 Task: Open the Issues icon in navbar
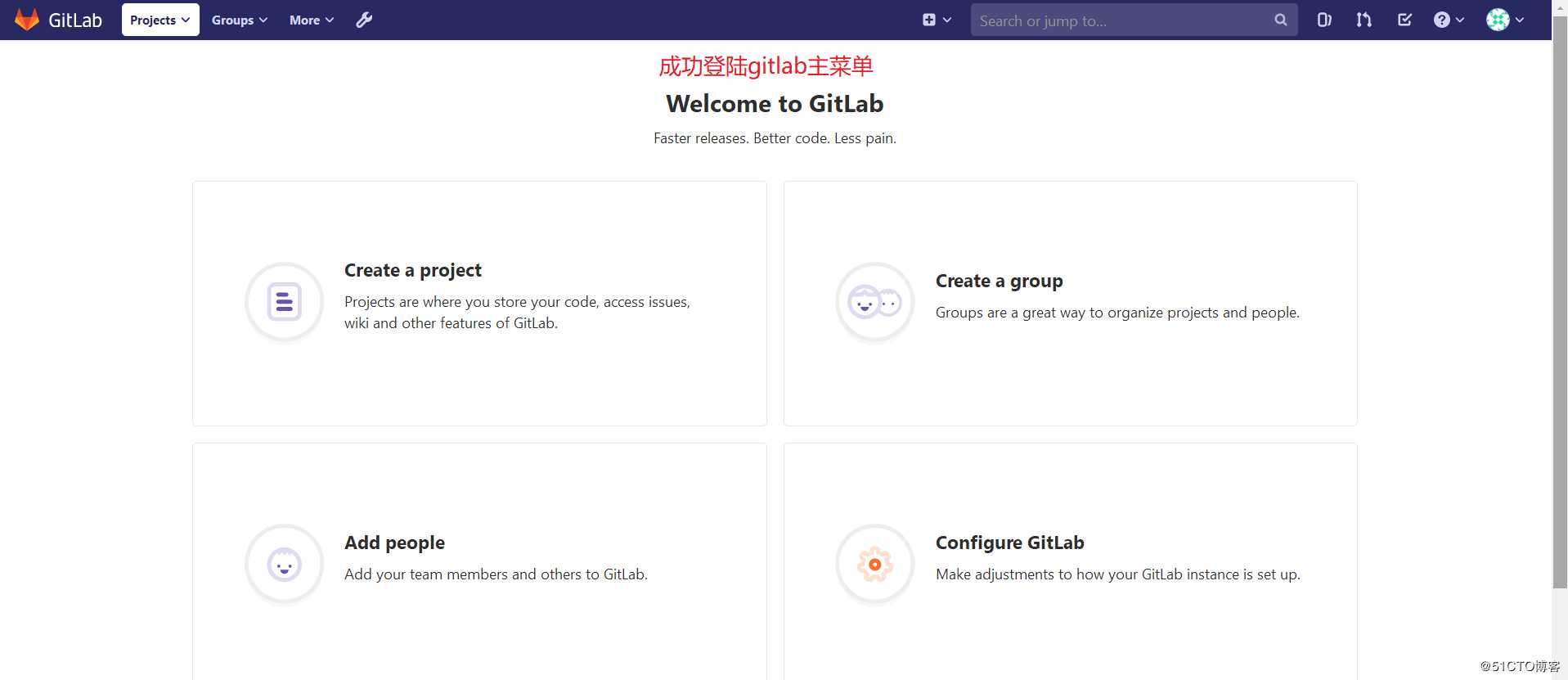pyautogui.click(x=1323, y=20)
